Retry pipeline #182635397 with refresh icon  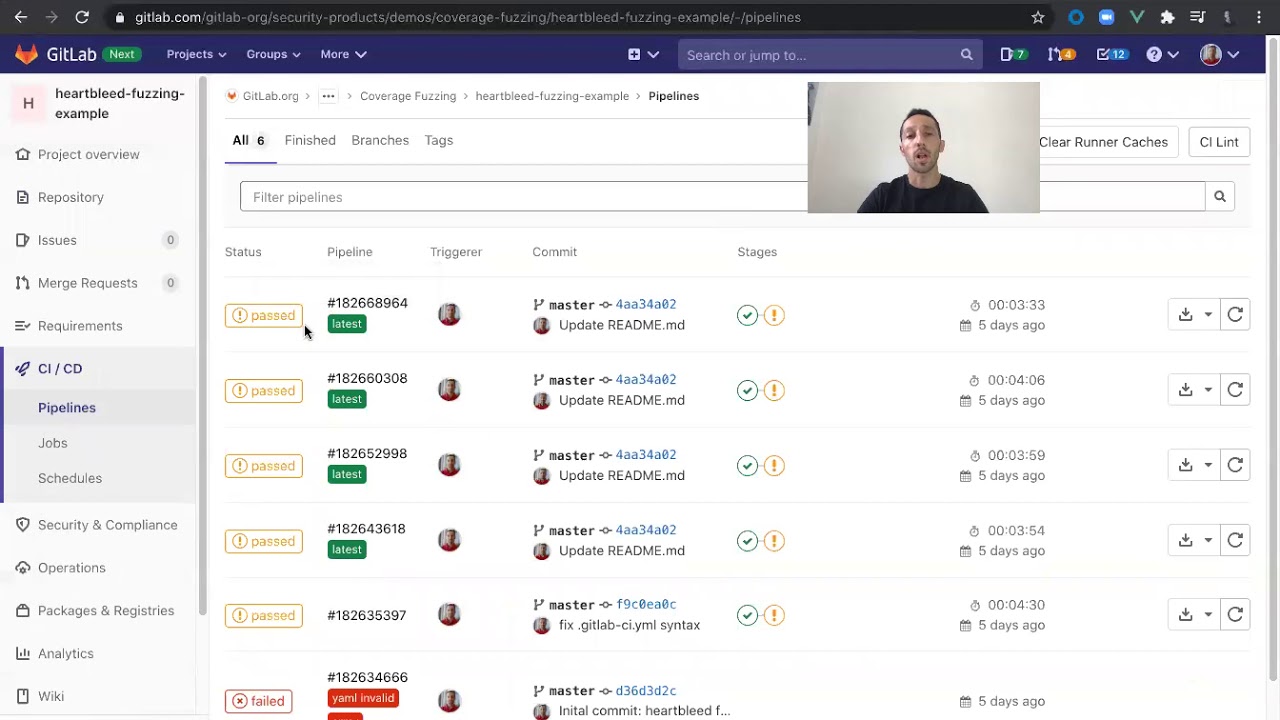[1235, 615]
